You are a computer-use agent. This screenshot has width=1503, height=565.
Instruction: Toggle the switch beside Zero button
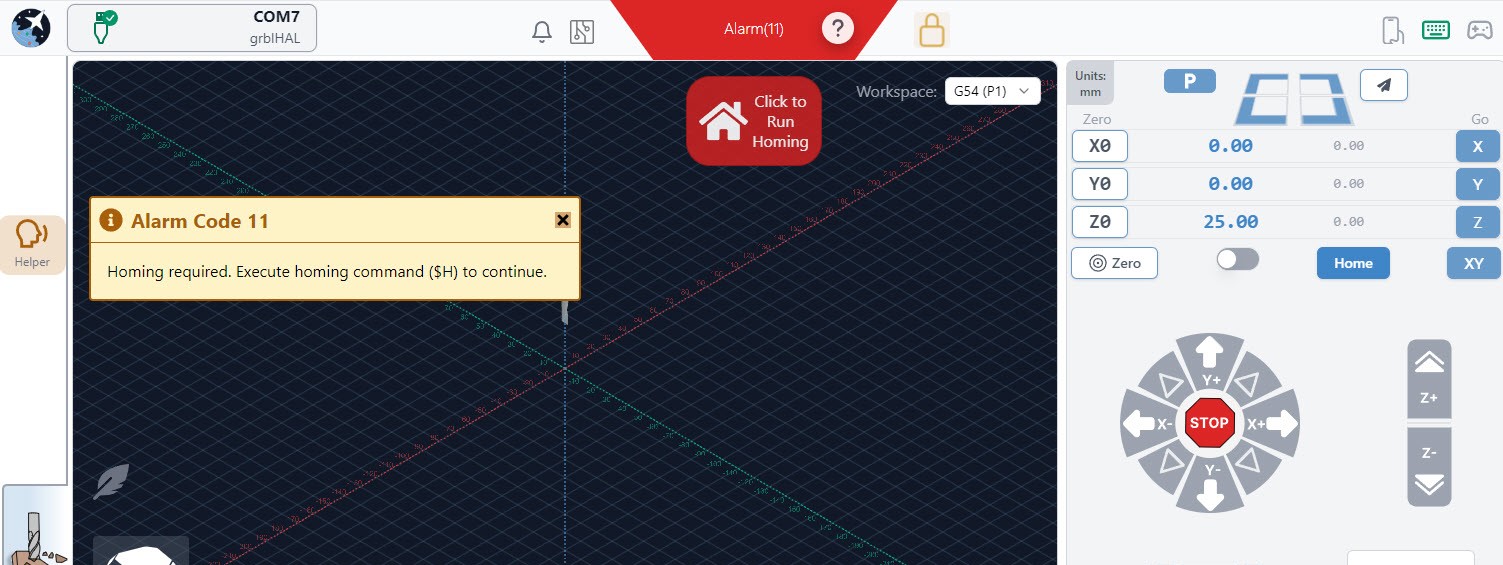tap(1237, 260)
